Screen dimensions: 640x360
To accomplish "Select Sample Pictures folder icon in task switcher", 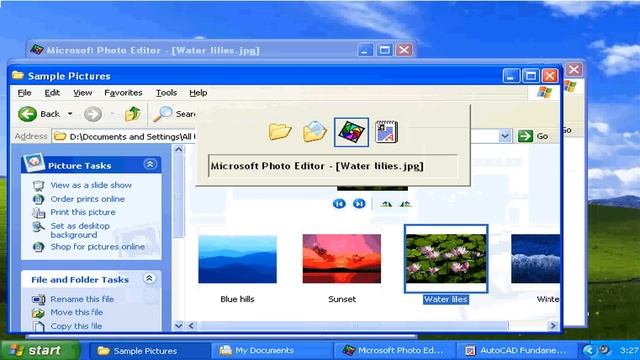I will tap(280, 131).
